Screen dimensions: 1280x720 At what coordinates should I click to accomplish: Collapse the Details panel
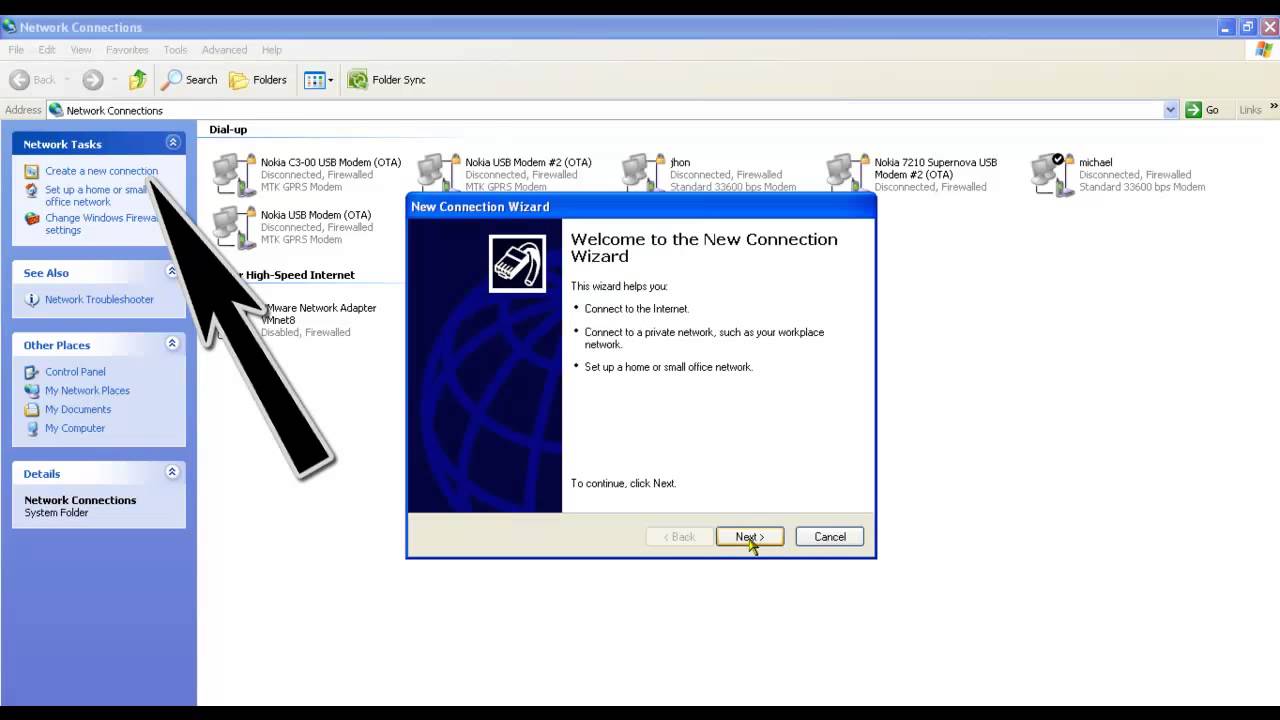point(172,472)
